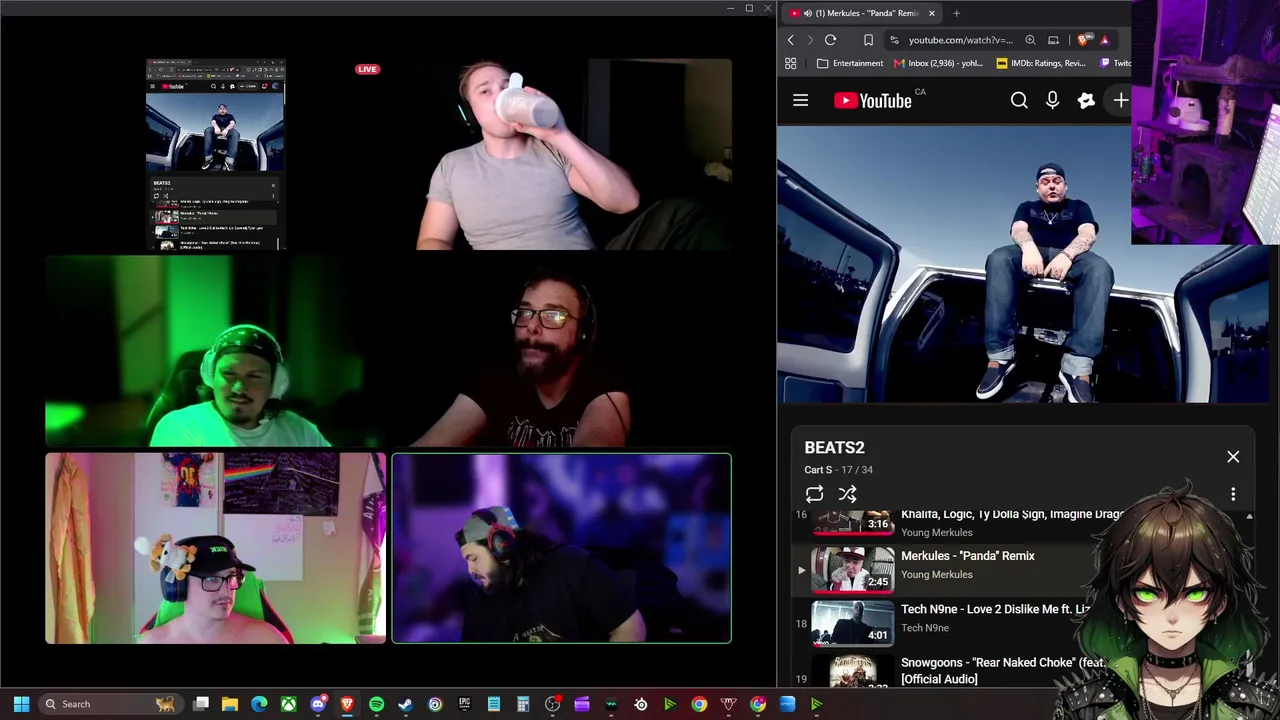This screenshot has height=720, width=1280.
Task: Toggle shuffle for the BEATS2 playlist
Action: pyautogui.click(x=847, y=494)
